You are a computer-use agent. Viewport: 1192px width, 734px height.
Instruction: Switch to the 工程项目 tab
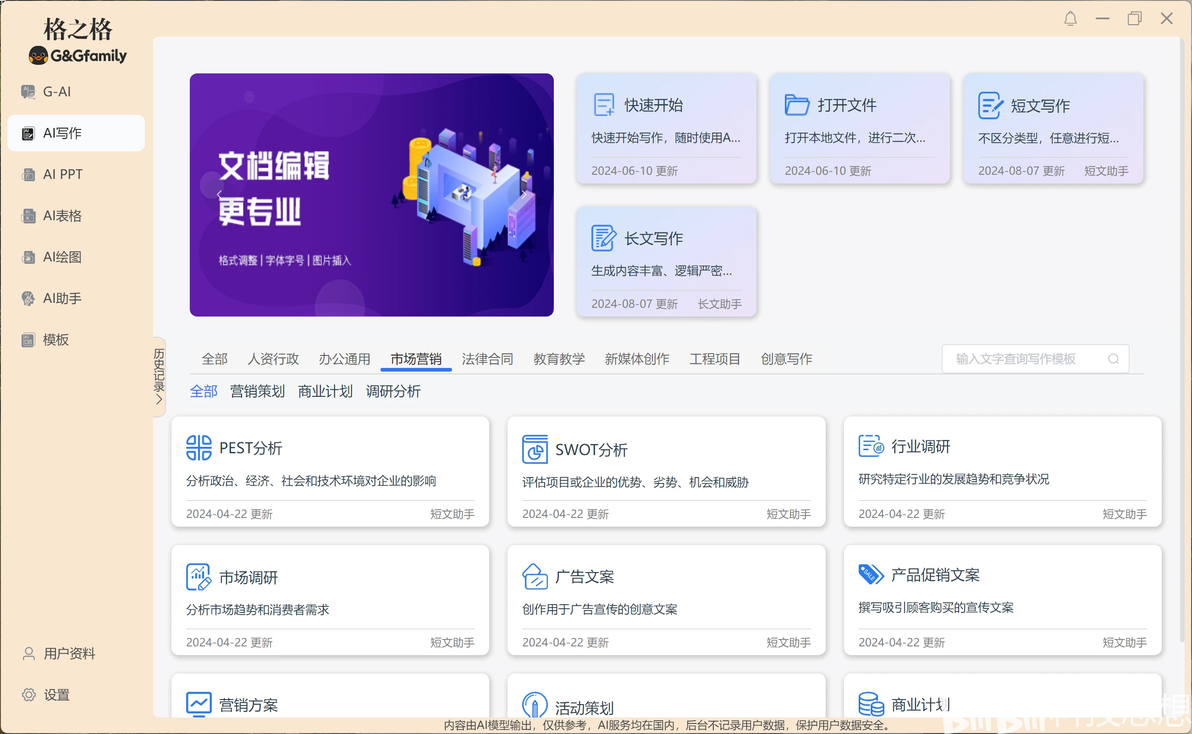point(715,359)
